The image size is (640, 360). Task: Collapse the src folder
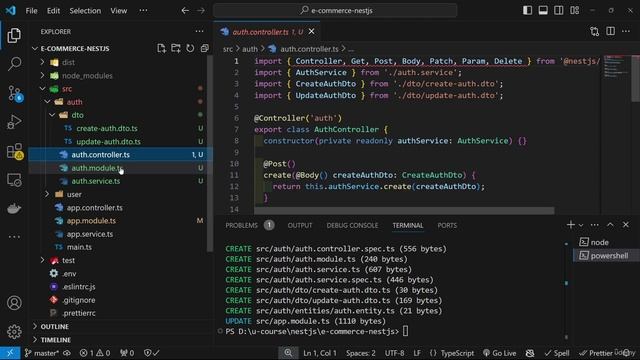coord(42,89)
